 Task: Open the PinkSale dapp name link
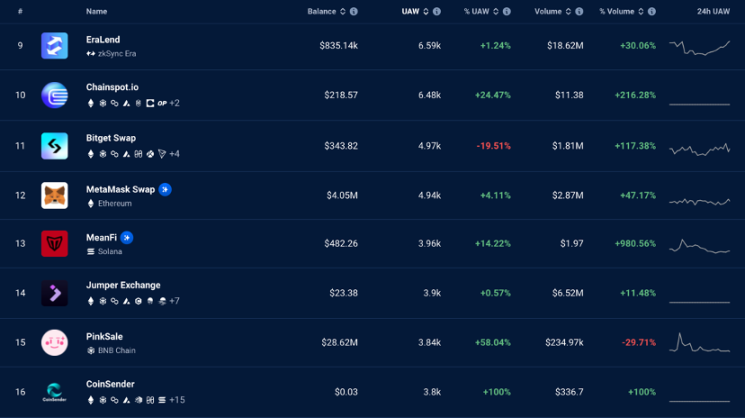pyautogui.click(x=104, y=336)
